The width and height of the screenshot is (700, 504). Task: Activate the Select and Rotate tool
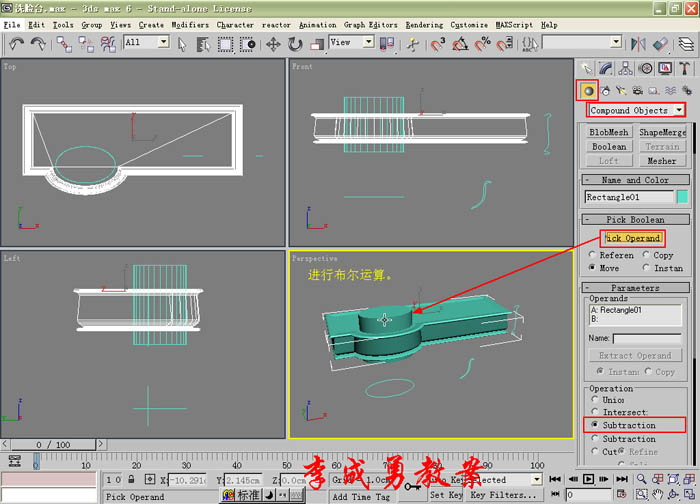295,44
